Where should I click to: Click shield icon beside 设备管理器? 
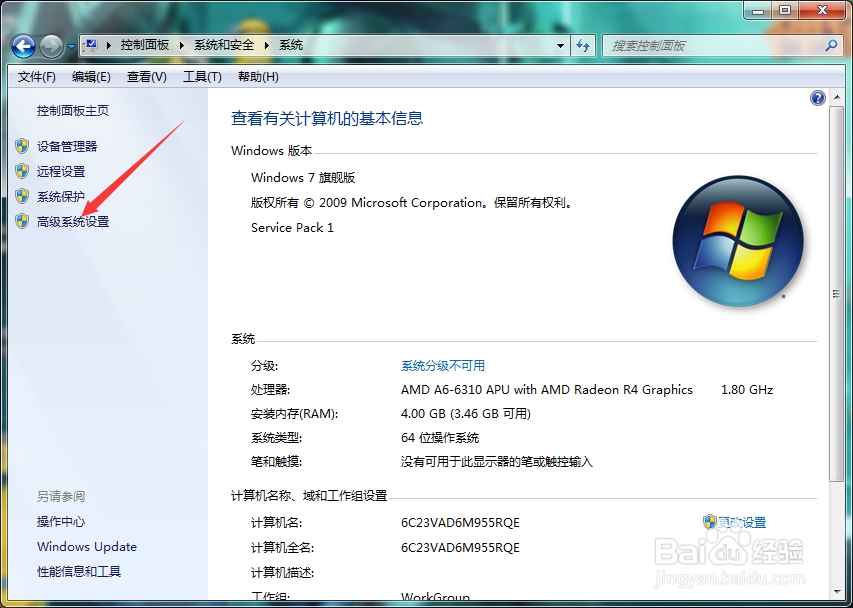click(22, 146)
